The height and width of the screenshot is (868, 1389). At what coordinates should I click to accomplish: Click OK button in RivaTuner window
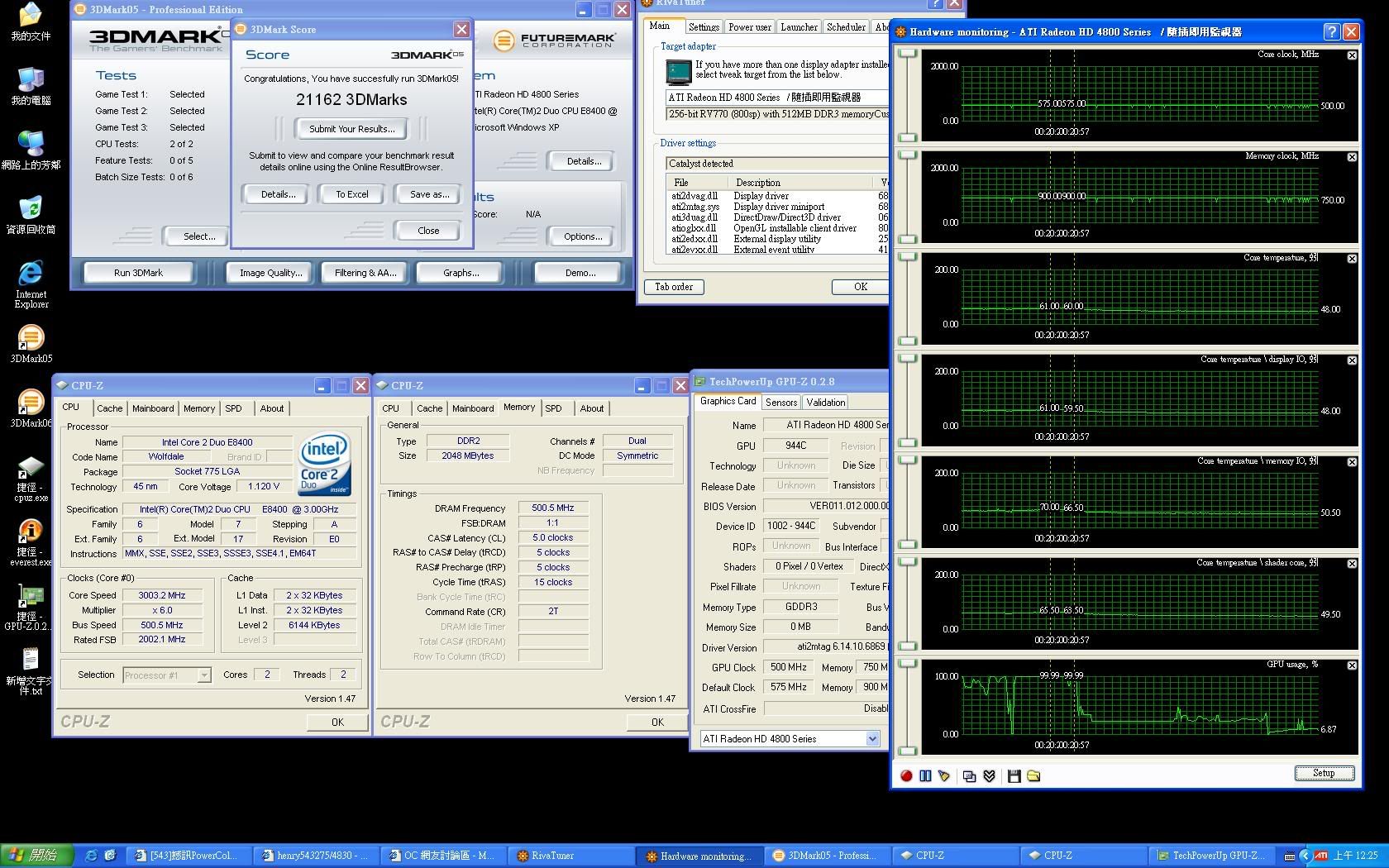click(x=861, y=287)
